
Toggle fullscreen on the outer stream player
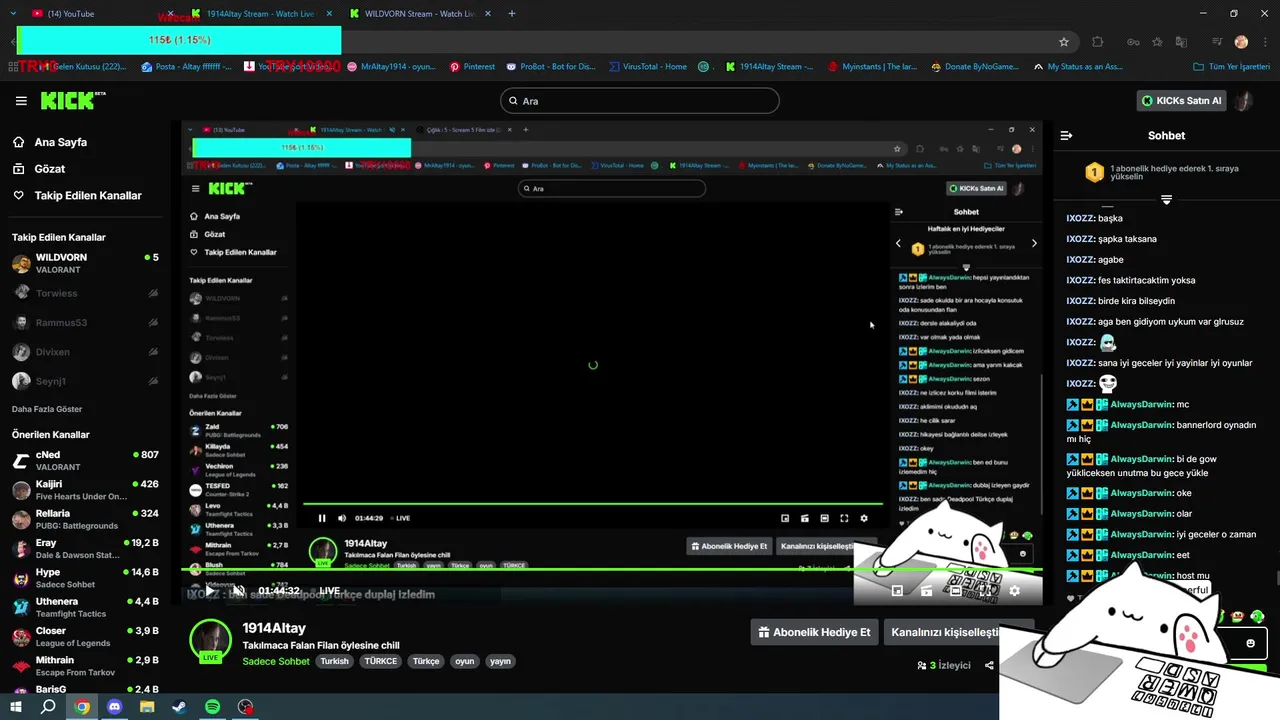point(985,591)
